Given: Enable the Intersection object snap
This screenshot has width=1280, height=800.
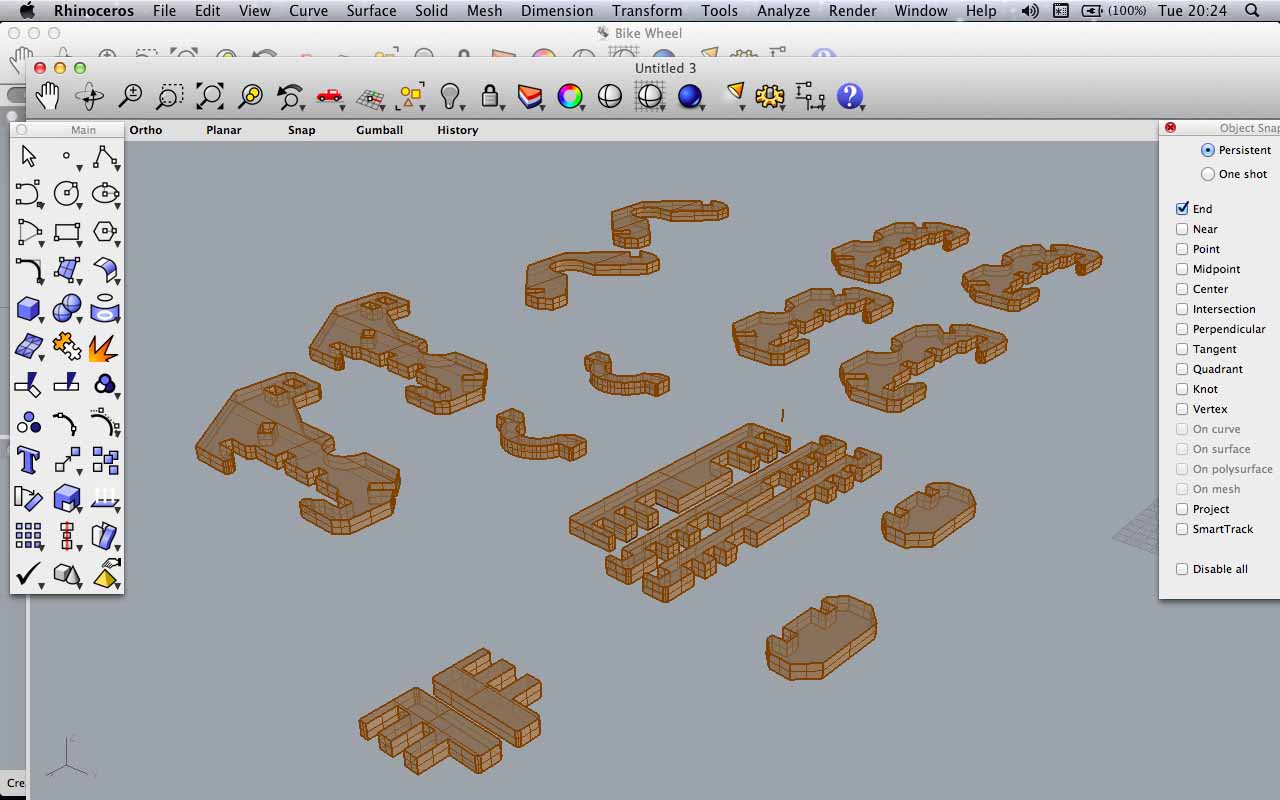Looking at the screenshot, I should coord(1182,309).
